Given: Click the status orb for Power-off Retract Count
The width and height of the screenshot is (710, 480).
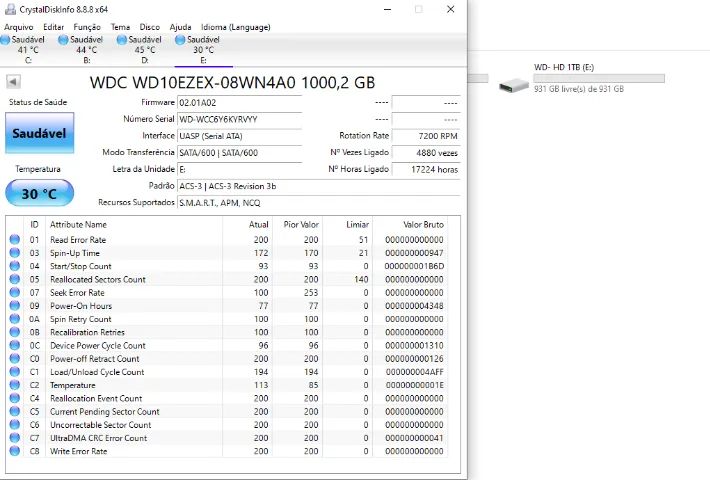Looking at the screenshot, I should pyautogui.click(x=14, y=358).
